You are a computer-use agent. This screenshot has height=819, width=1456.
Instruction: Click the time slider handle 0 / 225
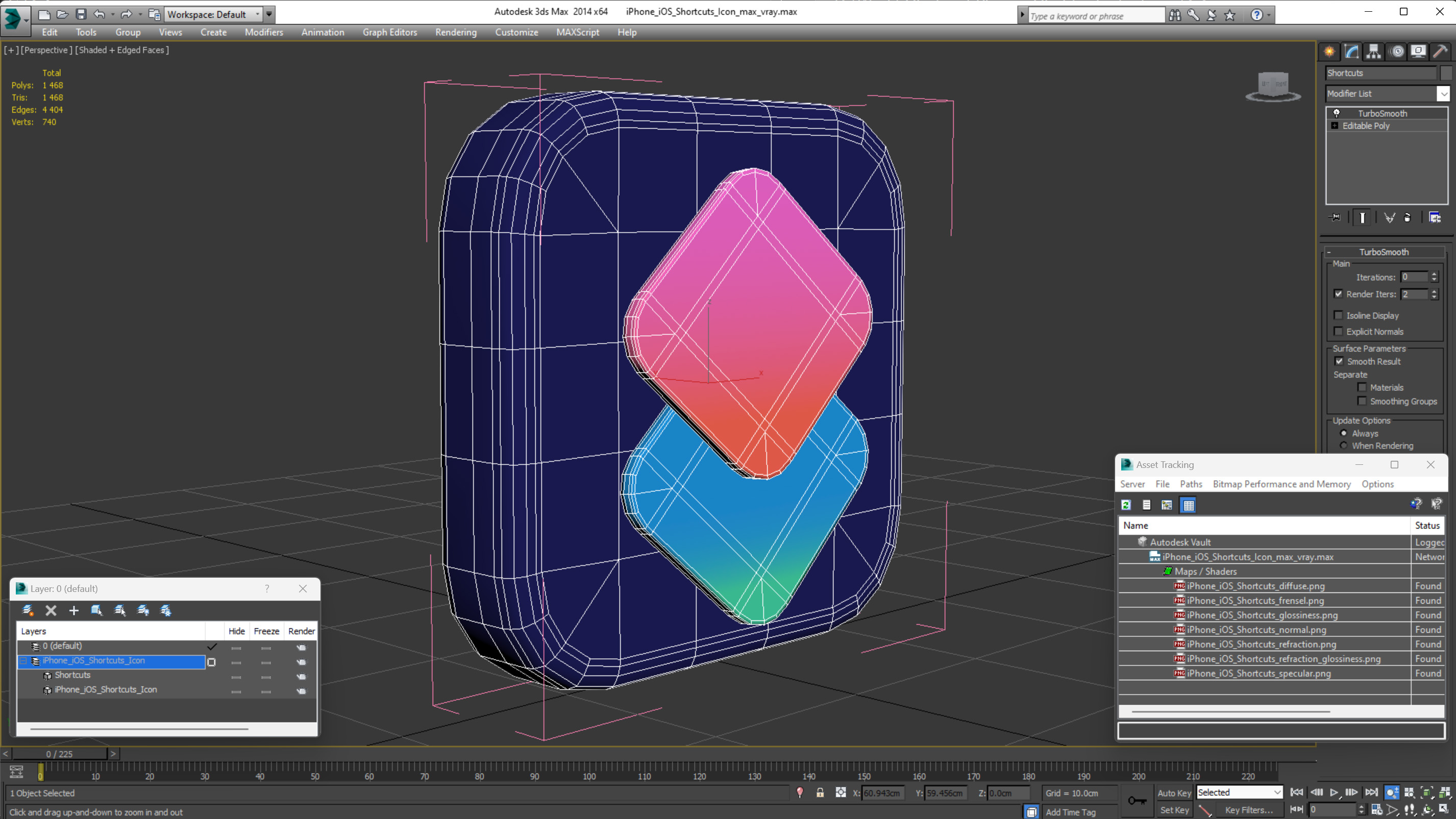tap(59, 754)
